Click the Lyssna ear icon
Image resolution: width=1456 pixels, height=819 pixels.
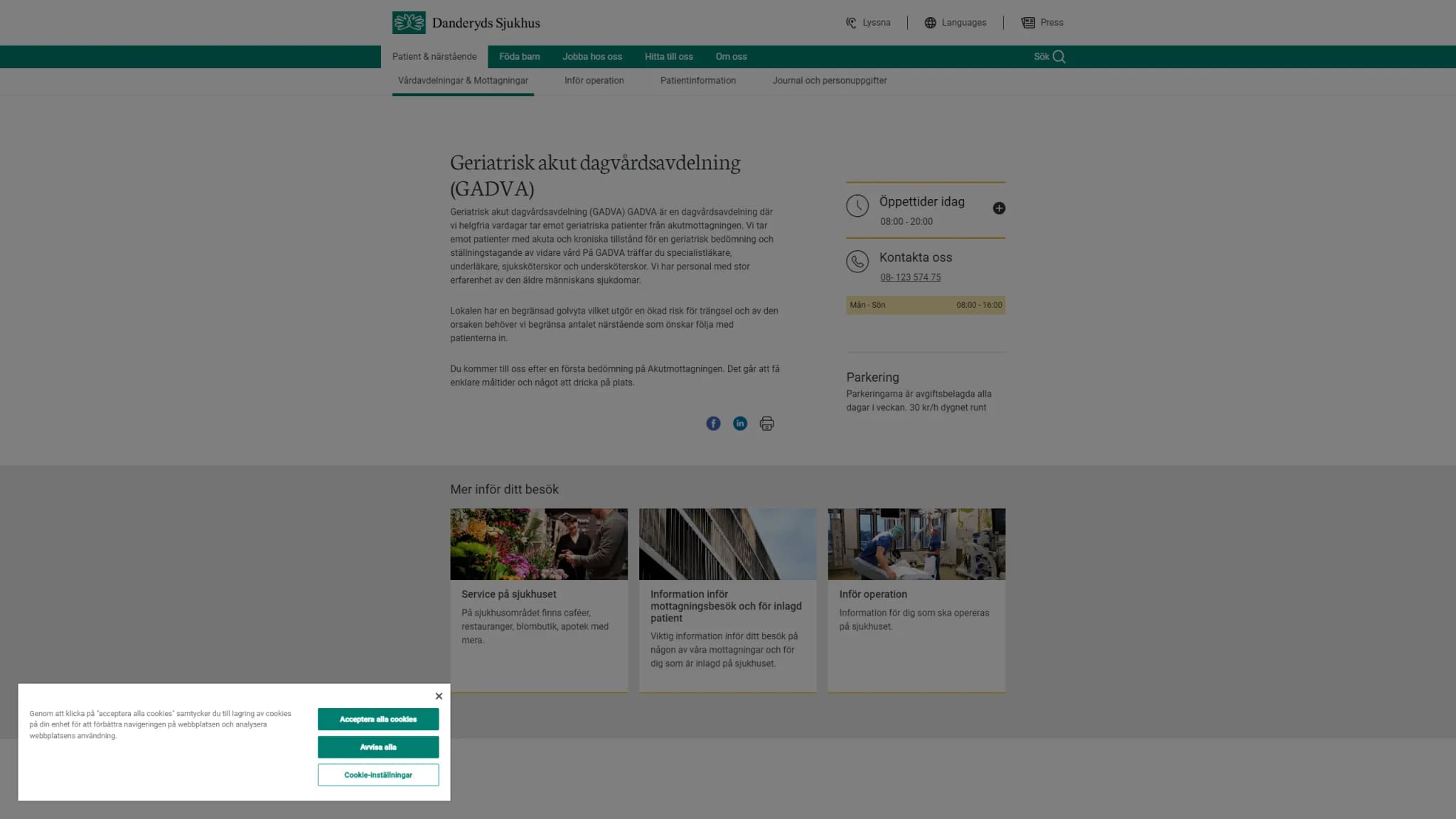tap(851, 23)
